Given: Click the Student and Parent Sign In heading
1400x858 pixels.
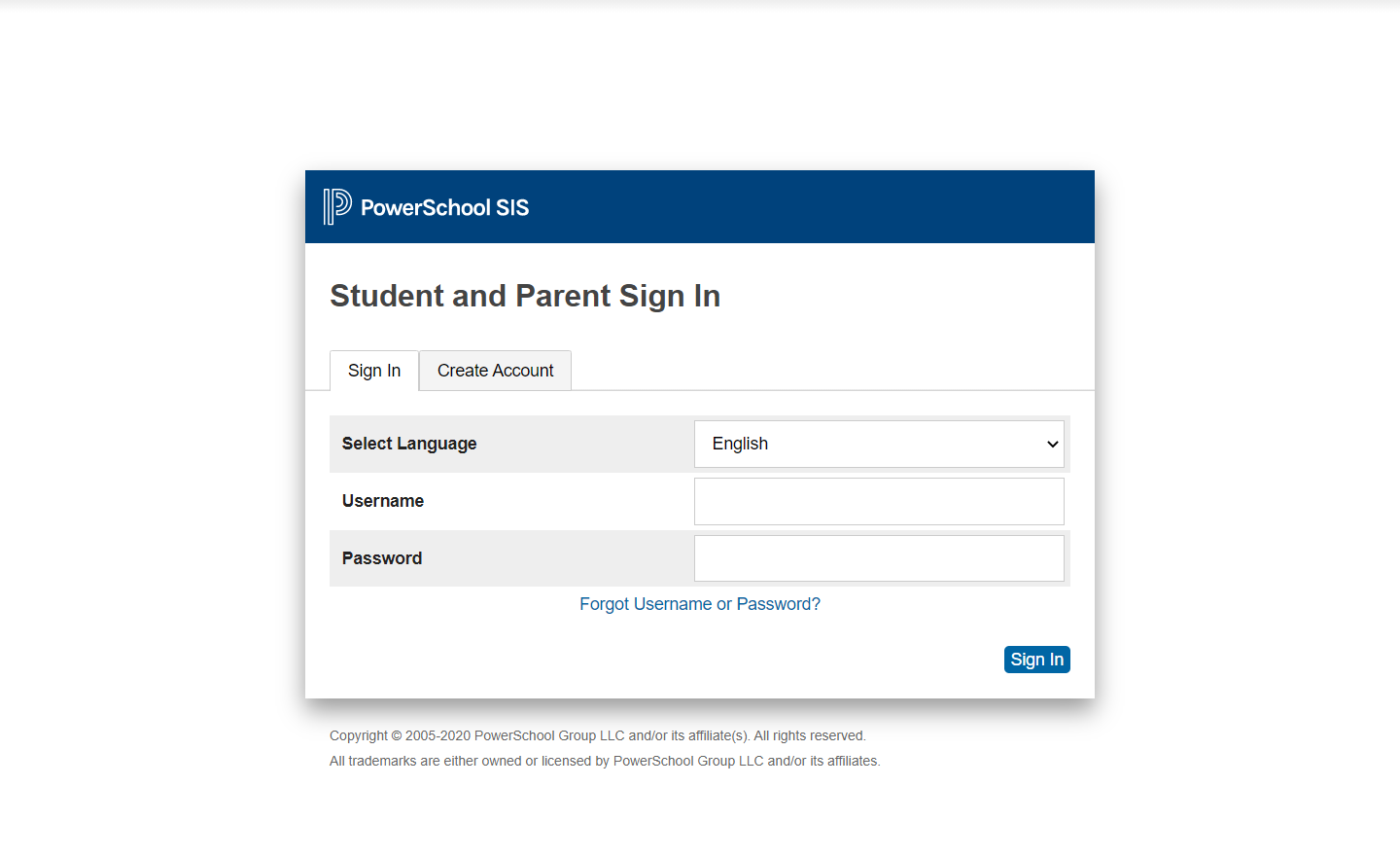Looking at the screenshot, I should point(525,296).
